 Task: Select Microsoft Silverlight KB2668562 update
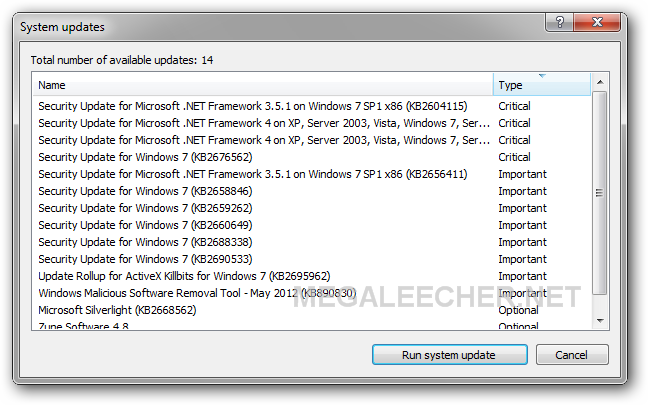tap(312, 310)
